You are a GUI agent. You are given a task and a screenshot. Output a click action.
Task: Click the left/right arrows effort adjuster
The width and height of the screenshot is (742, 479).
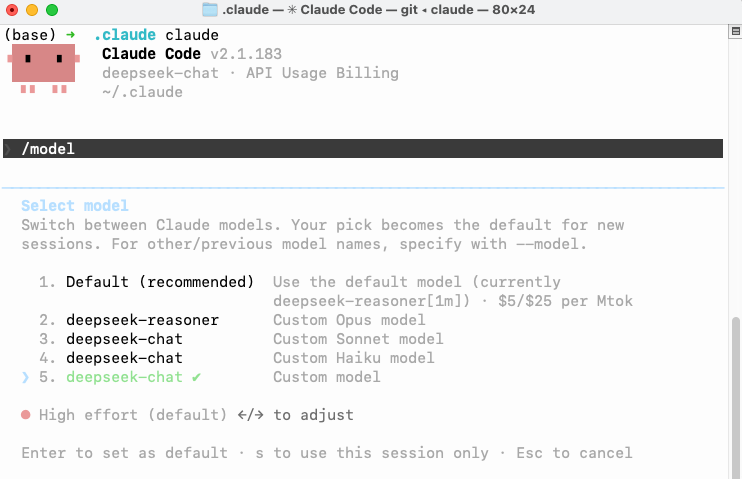point(250,415)
